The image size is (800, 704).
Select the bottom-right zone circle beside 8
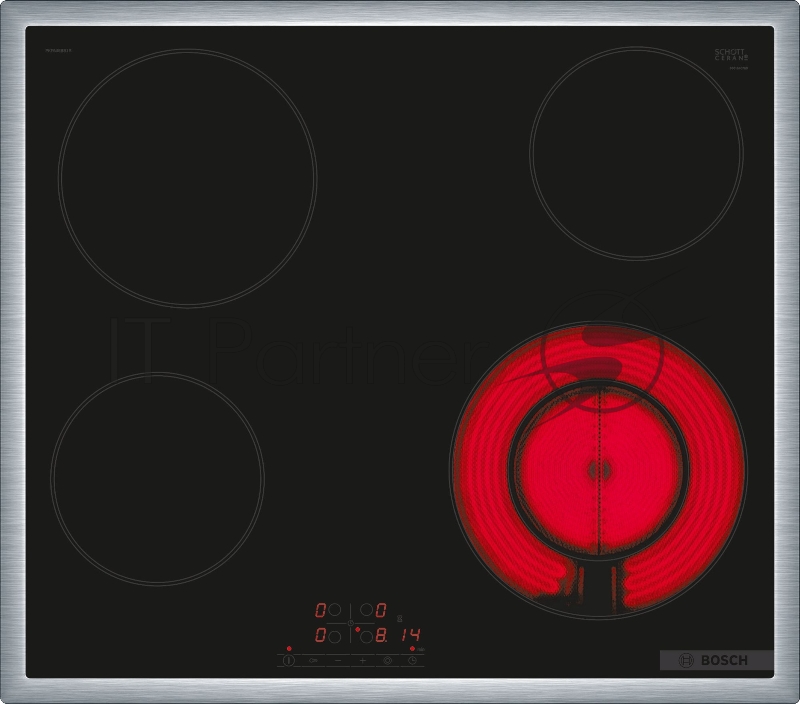(366, 635)
